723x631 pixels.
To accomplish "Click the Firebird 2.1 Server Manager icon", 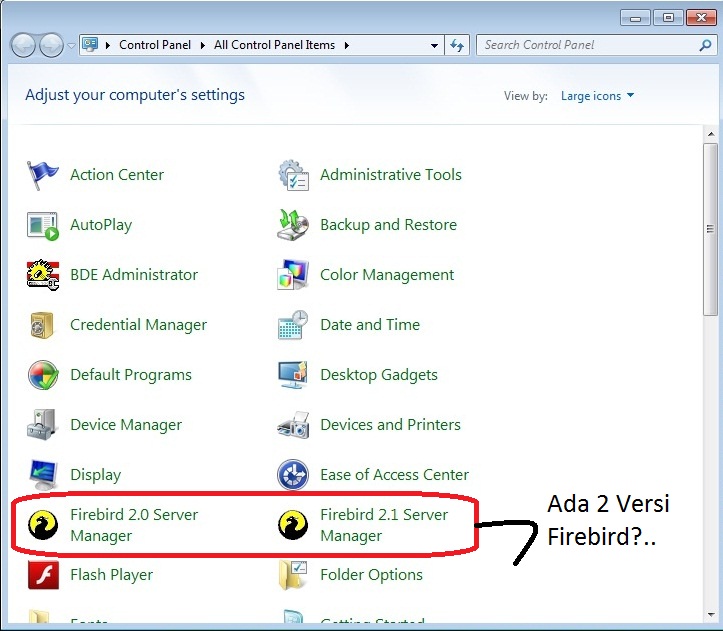I will click(293, 525).
